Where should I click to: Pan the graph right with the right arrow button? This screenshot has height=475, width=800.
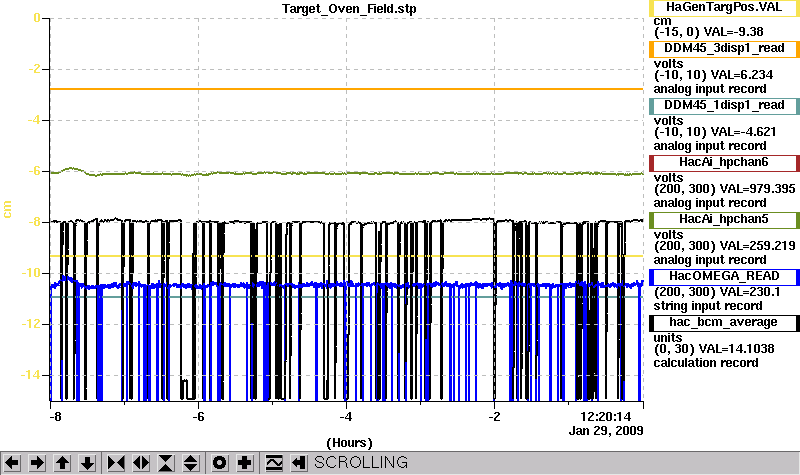pos(37,463)
